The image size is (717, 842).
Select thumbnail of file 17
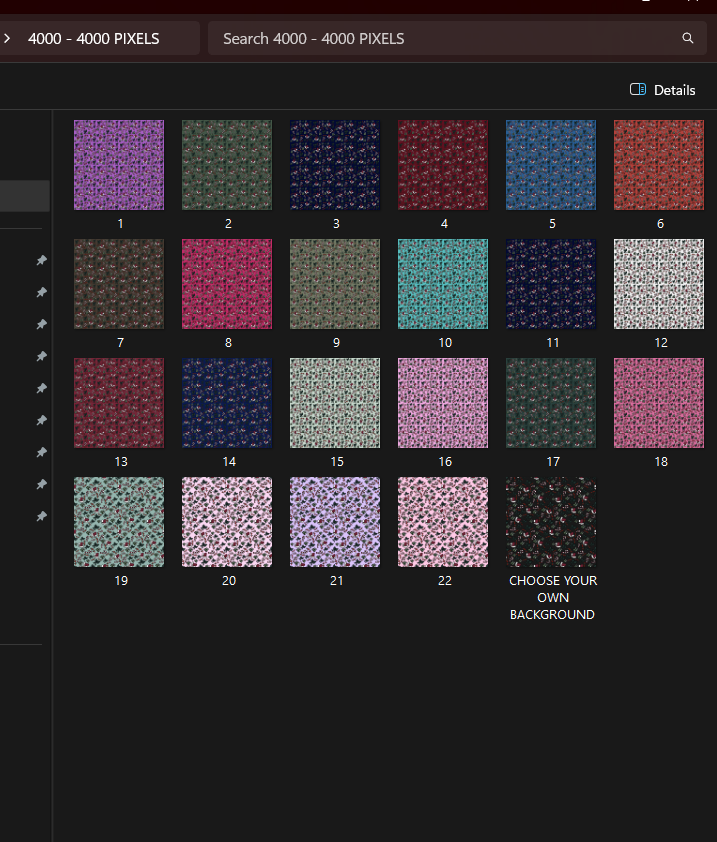(x=551, y=403)
